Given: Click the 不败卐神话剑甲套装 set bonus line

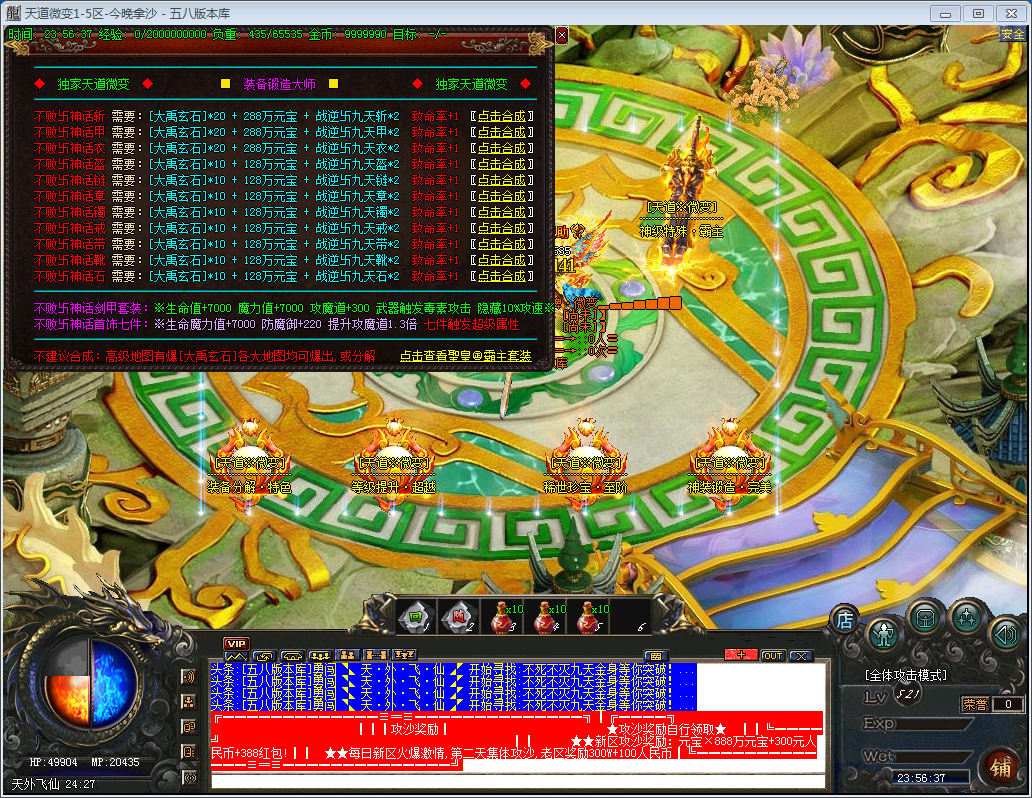Looking at the screenshot, I should point(294,308).
